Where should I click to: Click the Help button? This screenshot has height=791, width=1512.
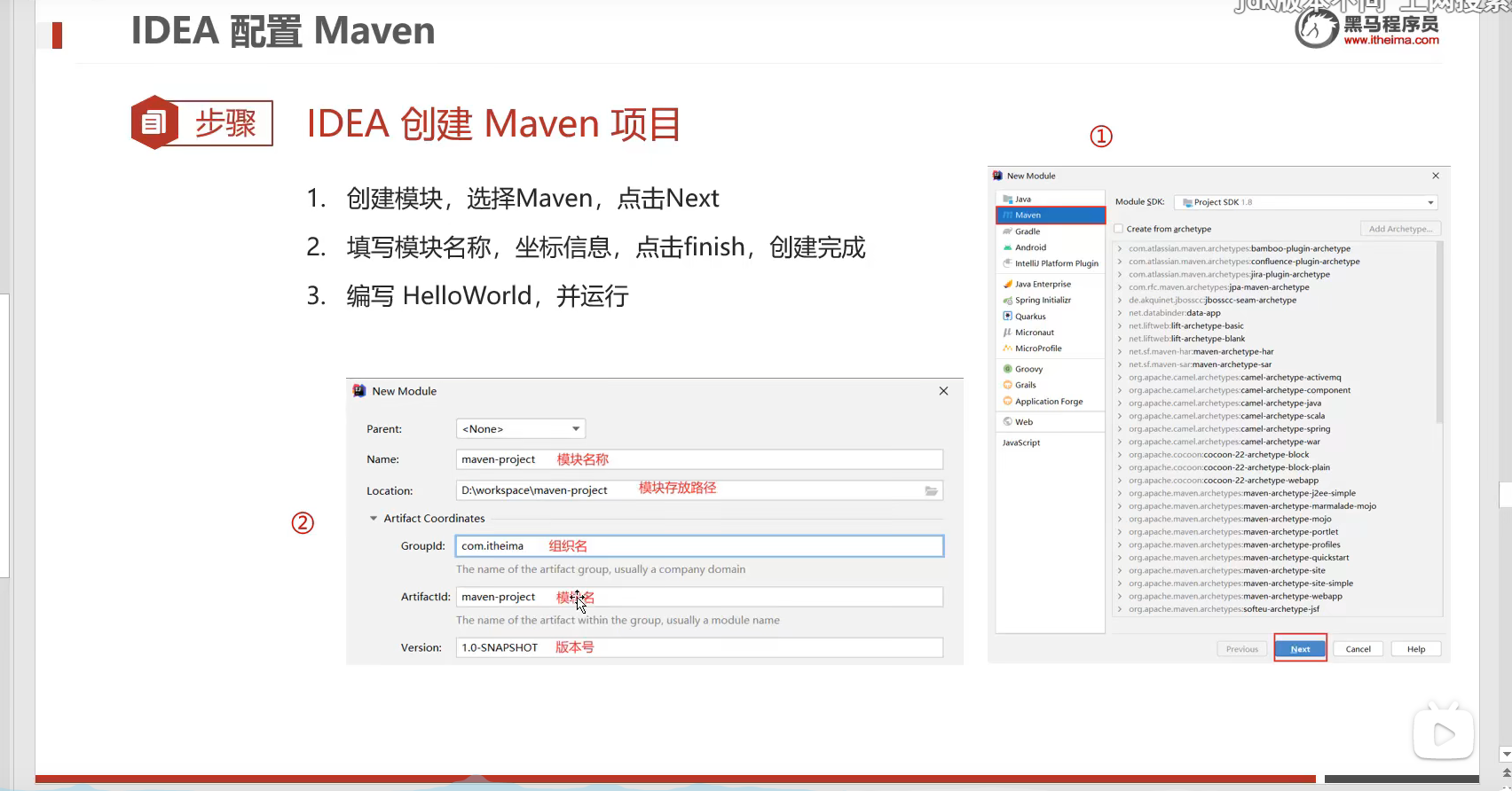coord(1416,649)
